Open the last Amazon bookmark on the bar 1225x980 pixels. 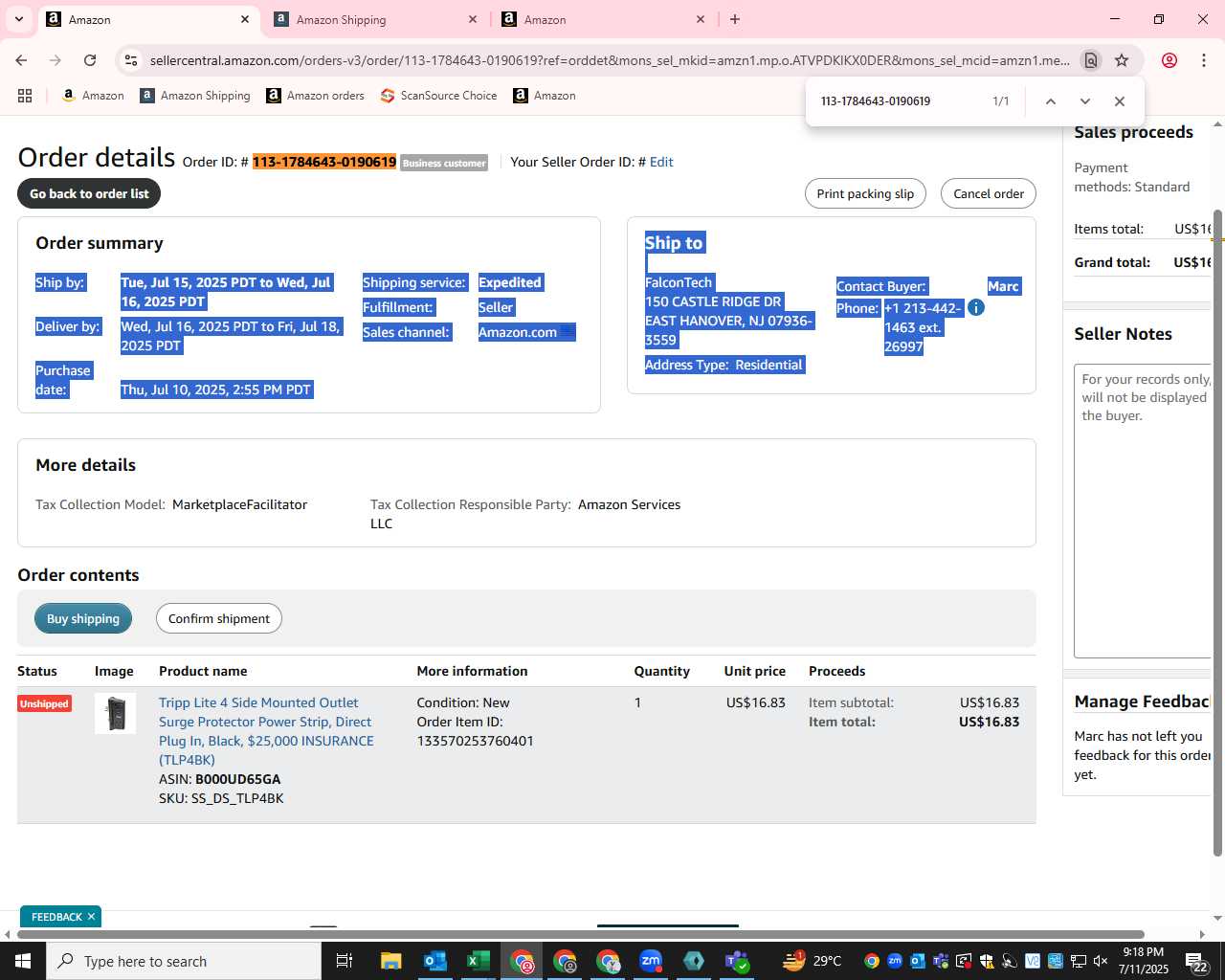tap(545, 96)
